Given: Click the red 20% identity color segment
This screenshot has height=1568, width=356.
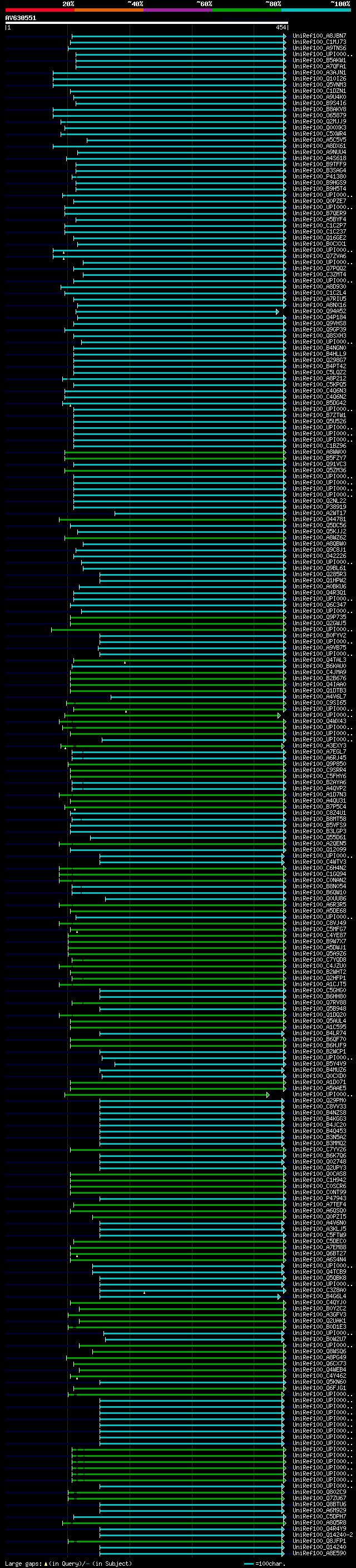Looking at the screenshot, I should point(39,10).
